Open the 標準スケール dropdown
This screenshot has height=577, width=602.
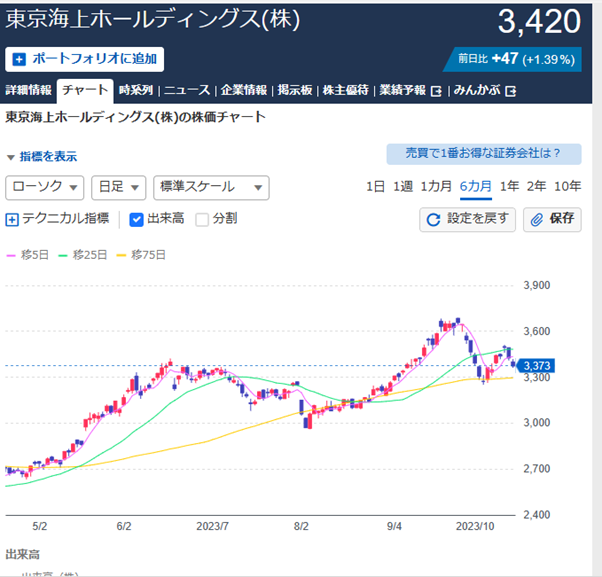coord(211,187)
